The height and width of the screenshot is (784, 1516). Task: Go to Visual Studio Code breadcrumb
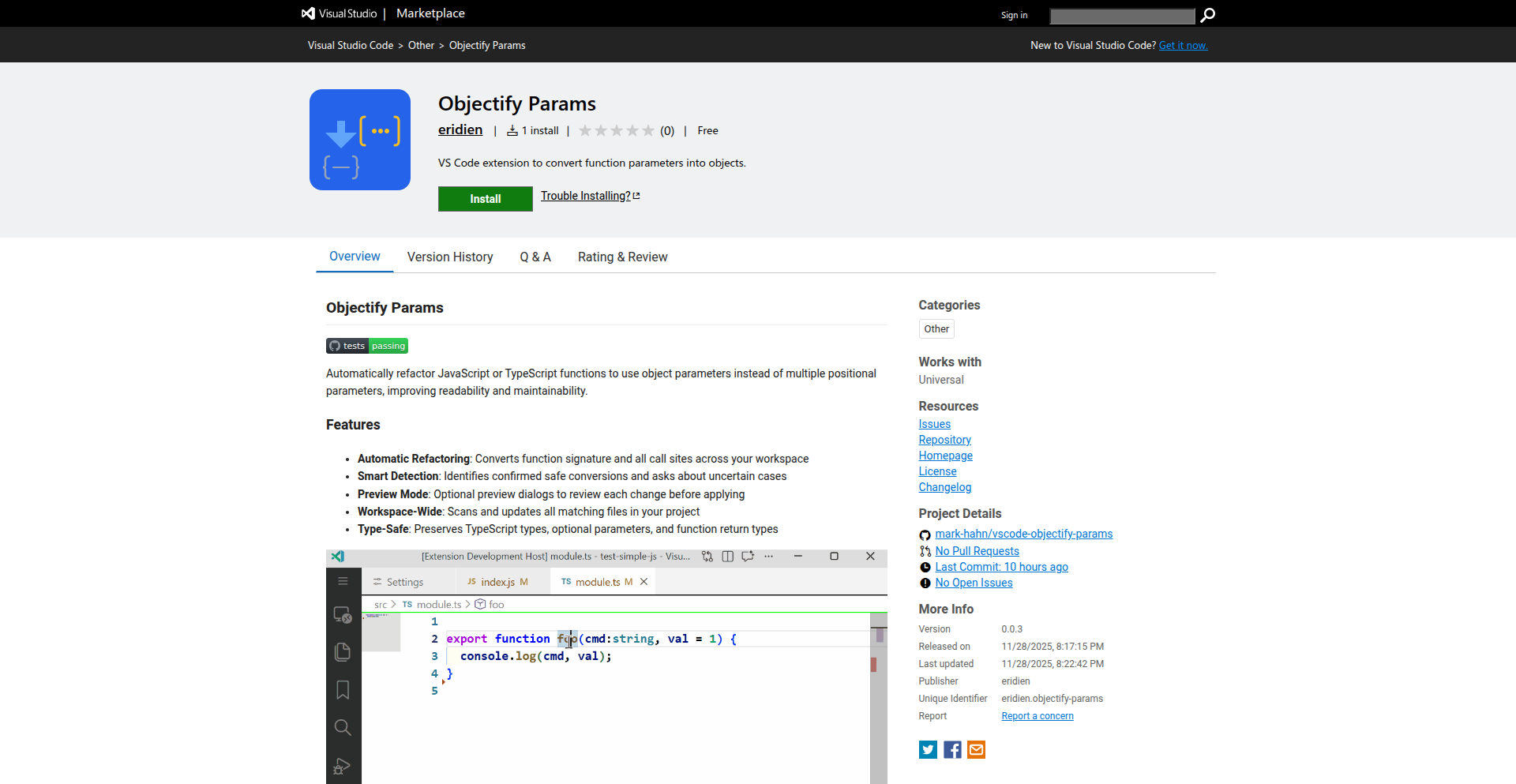(351, 45)
